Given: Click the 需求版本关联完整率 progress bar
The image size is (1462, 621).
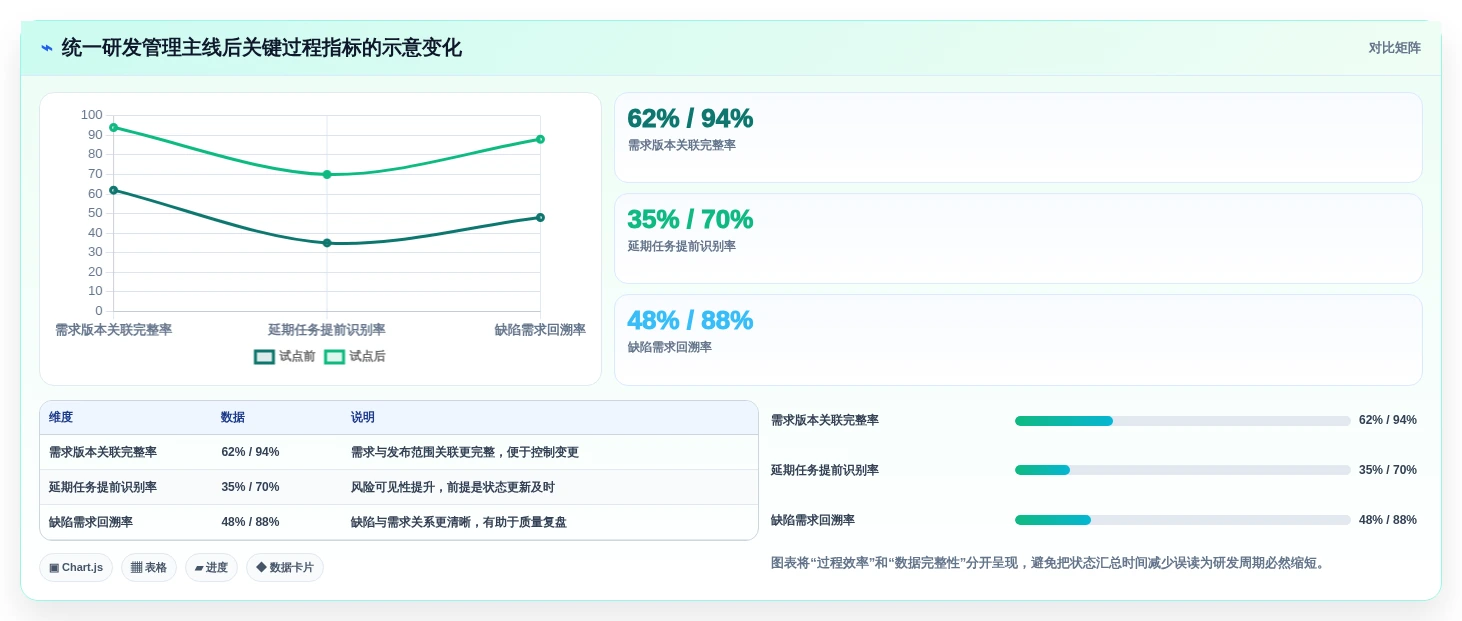Looking at the screenshot, I should pyautogui.click(x=1182, y=421).
